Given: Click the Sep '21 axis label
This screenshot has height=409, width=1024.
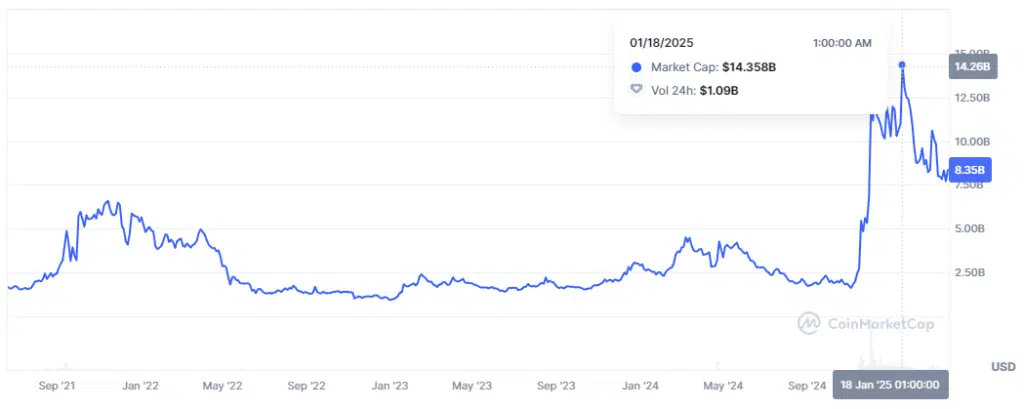Looking at the screenshot, I should (x=57, y=386).
